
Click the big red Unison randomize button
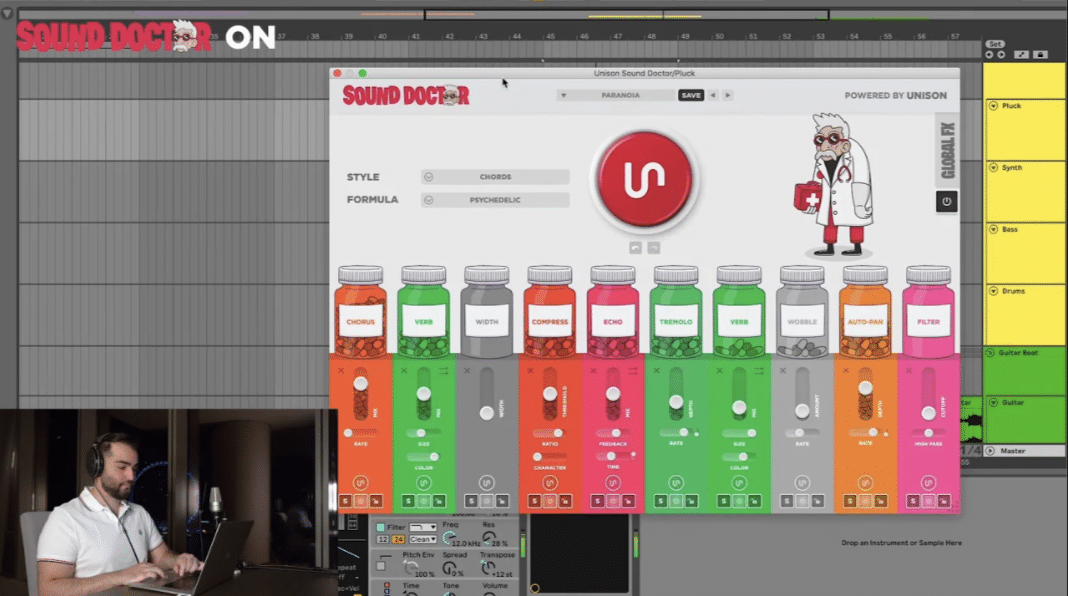pos(644,178)
